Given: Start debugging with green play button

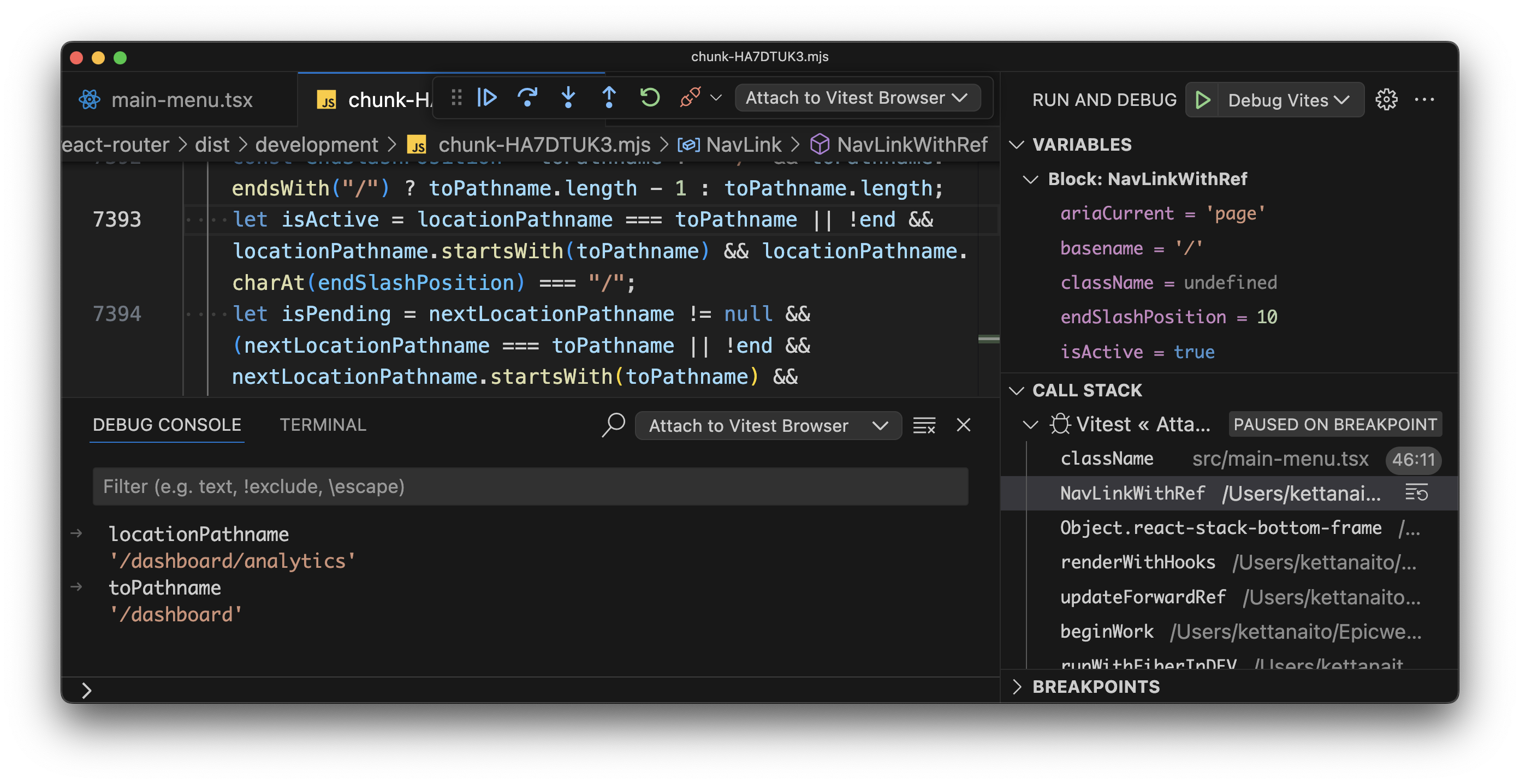Looking at the screenshot, I should click(x=1203, y=100).
